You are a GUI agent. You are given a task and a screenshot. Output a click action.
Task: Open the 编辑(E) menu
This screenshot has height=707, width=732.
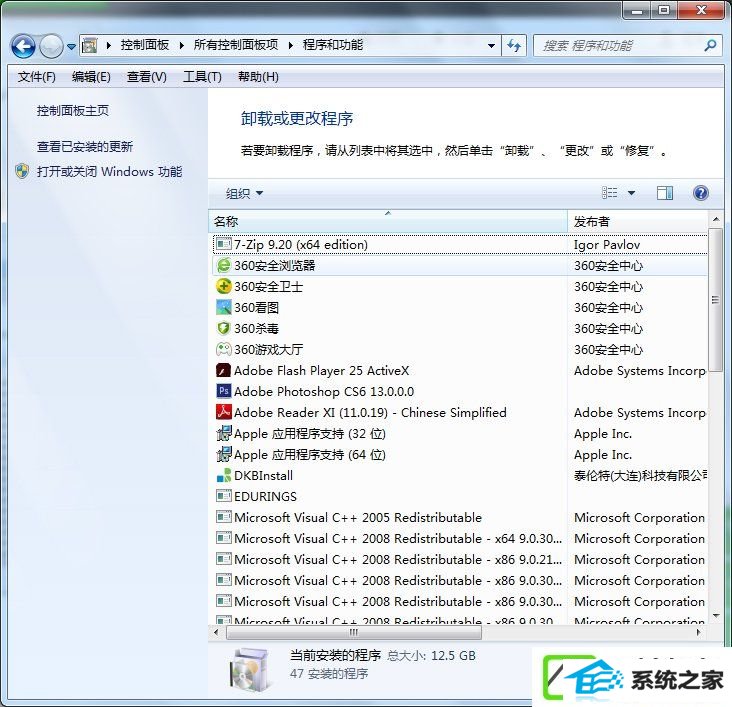pyautogui.click(x=91, y=77)
